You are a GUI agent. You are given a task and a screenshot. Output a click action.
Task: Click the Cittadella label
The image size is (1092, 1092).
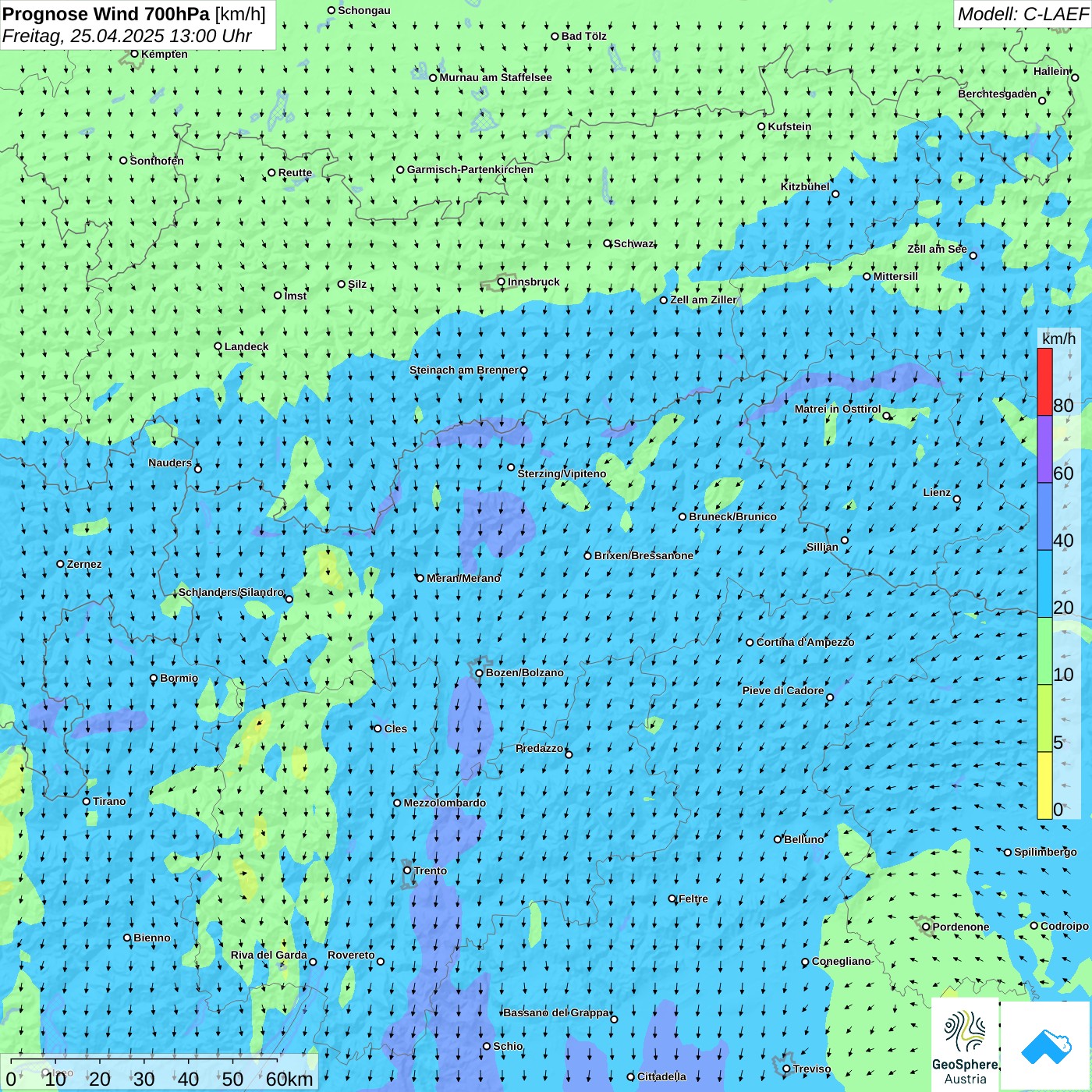tap(661, 1076)
